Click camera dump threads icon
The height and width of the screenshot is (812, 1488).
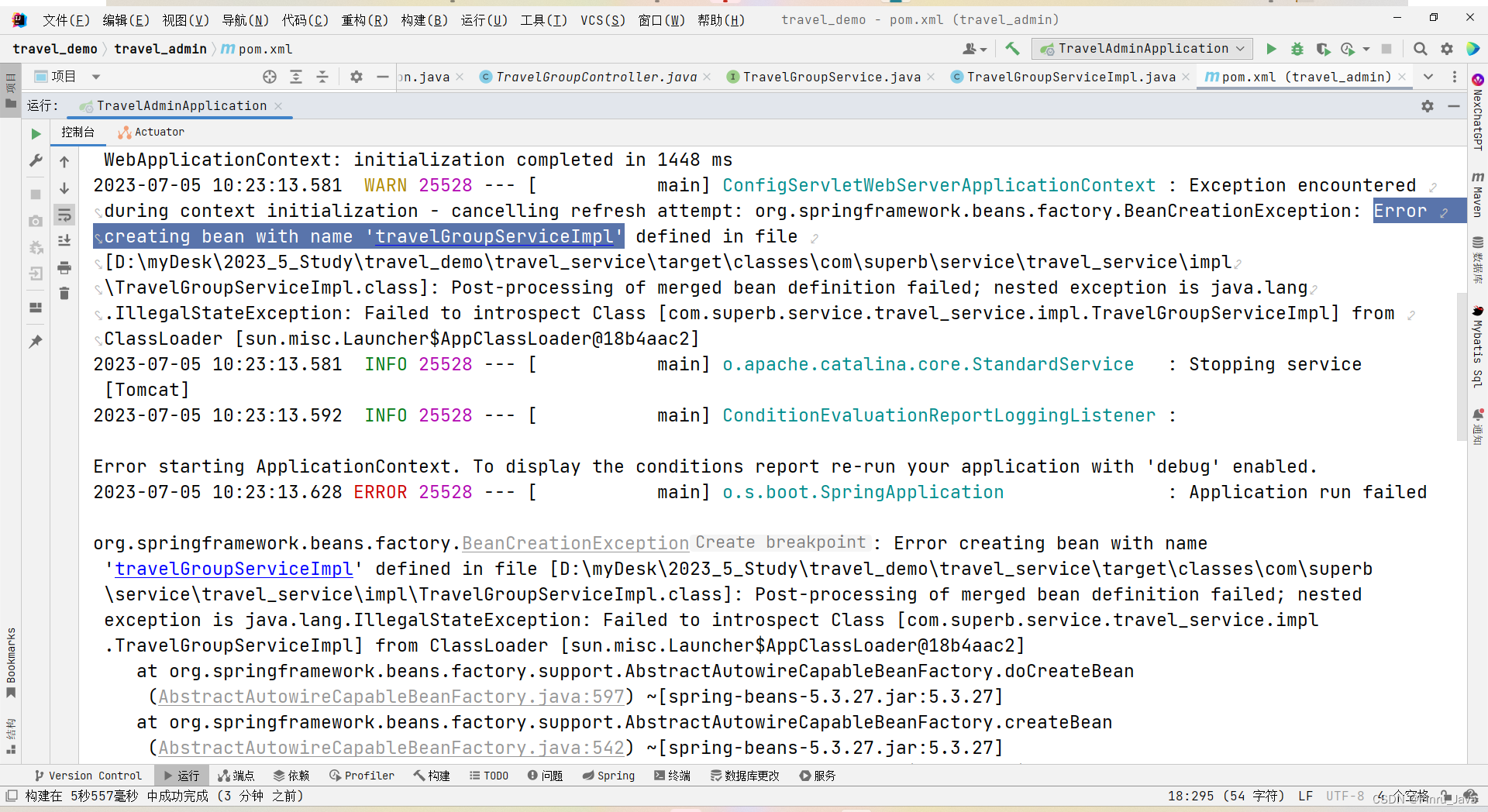[36, 221]
